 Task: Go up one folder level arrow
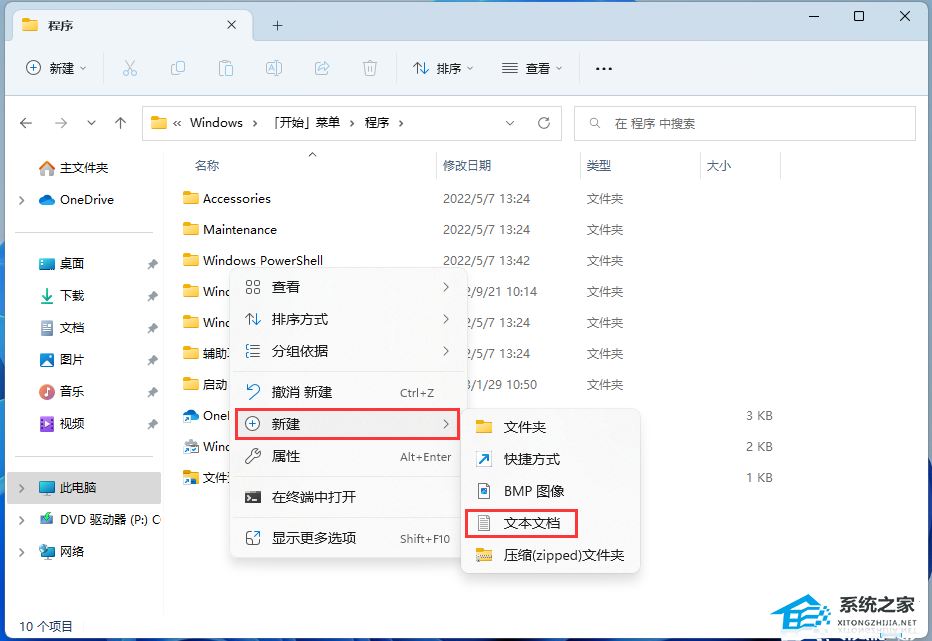pos(121,123)
